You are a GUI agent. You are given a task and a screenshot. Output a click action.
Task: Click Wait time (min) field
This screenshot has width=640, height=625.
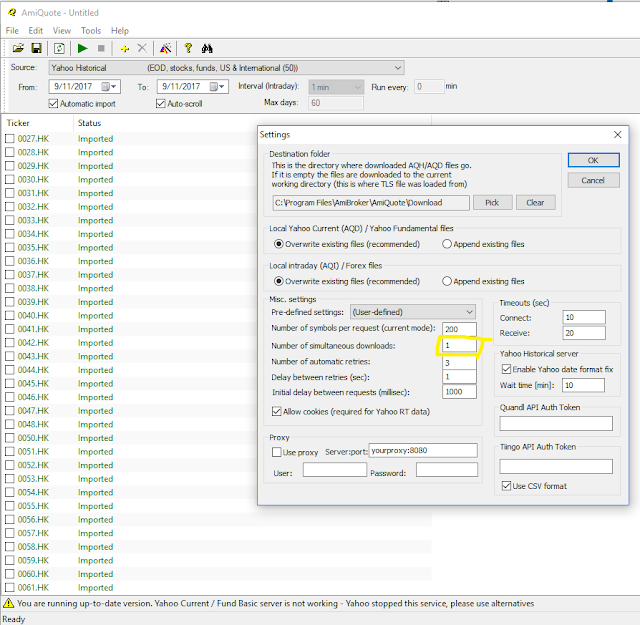point(583,385)
